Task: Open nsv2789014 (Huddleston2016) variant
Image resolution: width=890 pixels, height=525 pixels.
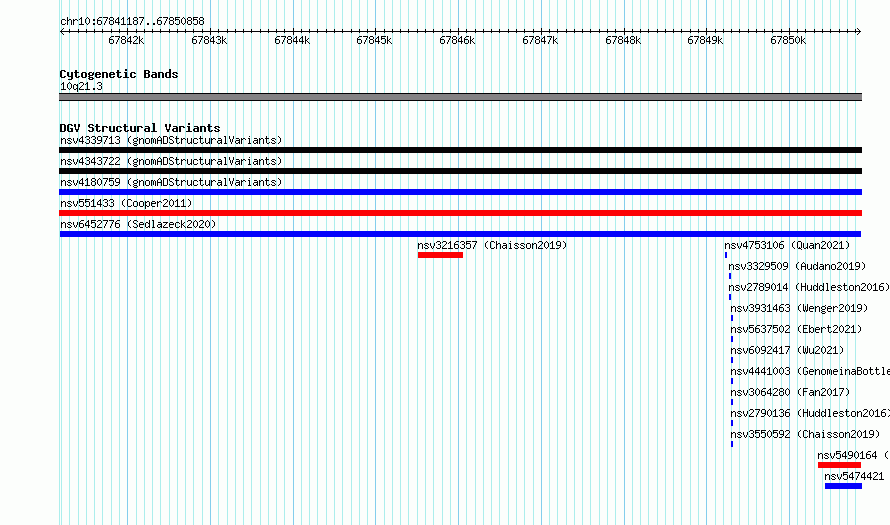Action: click(x=809, y=287)
